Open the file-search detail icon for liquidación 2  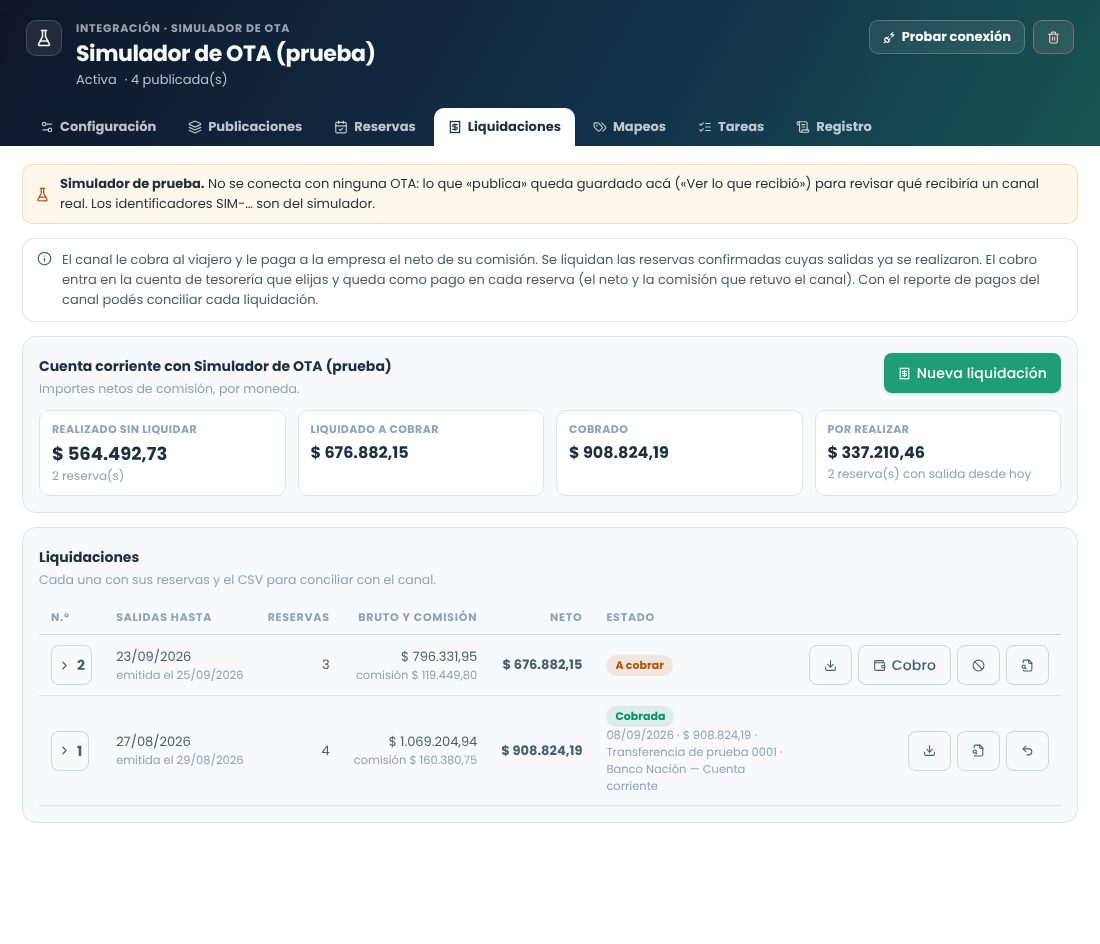tap(1027, 665)
